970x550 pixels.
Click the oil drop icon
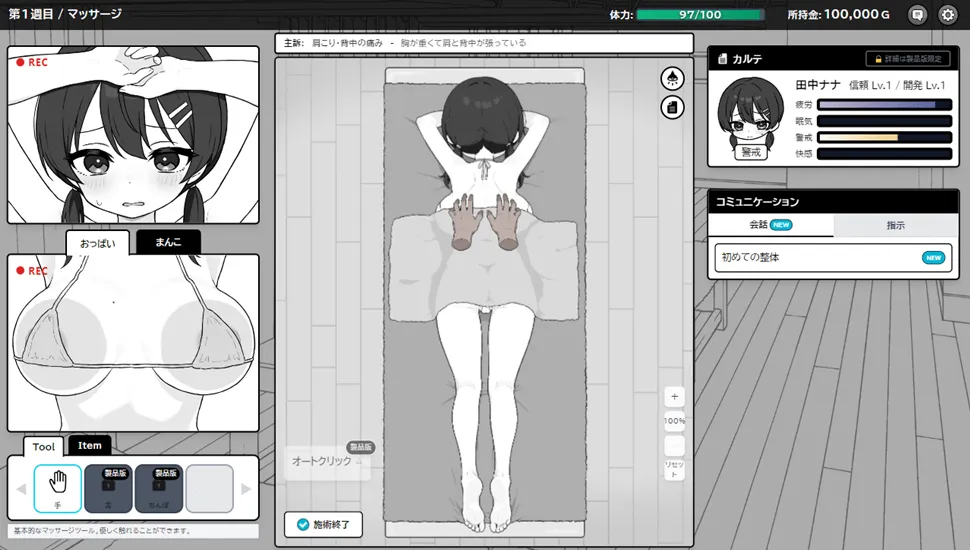point(672,78)
